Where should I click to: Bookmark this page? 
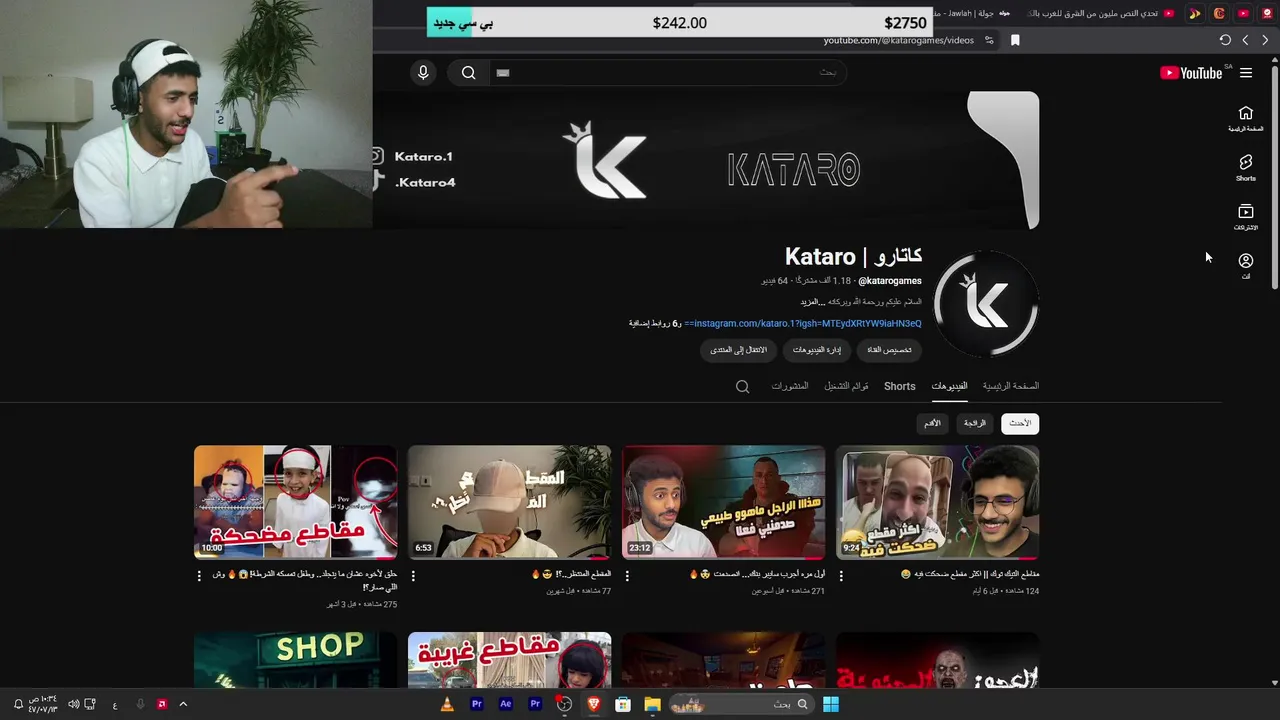tap(1015, 40)
